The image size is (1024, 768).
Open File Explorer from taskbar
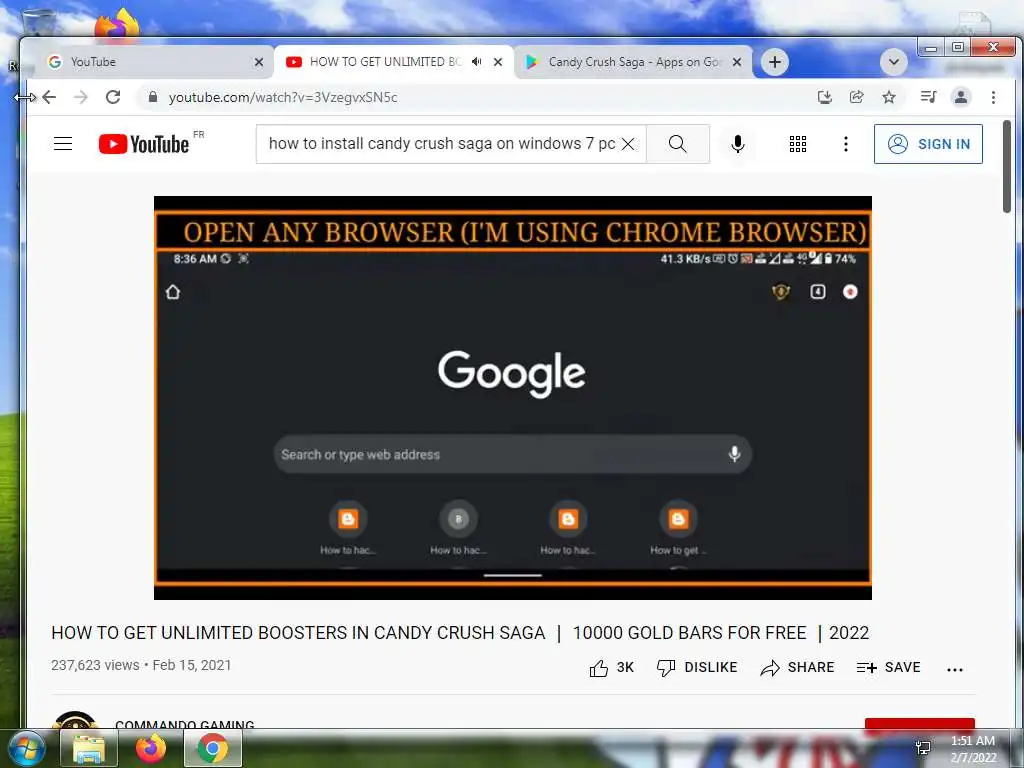coord(89,748)
